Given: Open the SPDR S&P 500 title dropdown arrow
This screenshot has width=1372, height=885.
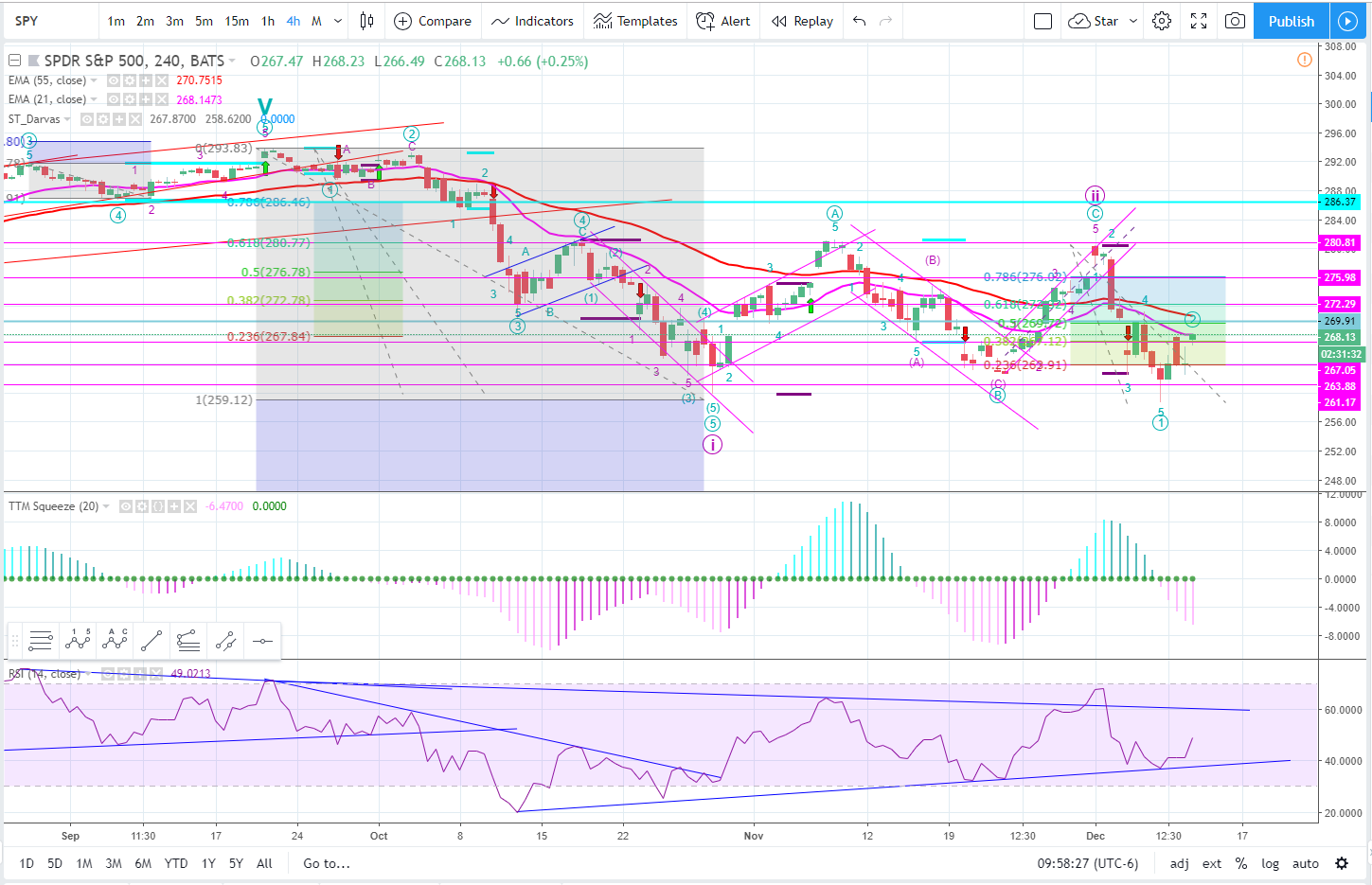Looking at the screenshot, I should [x=232, y=61].
